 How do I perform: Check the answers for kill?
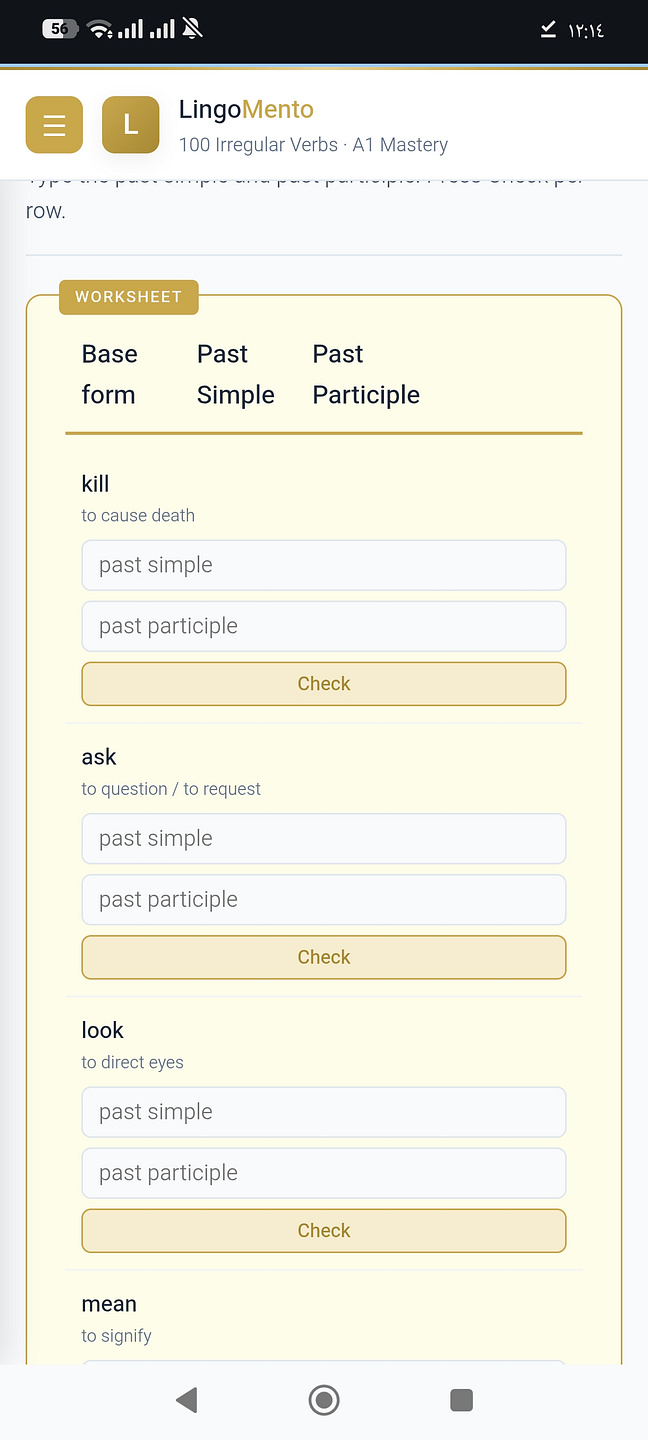point(324,684)
